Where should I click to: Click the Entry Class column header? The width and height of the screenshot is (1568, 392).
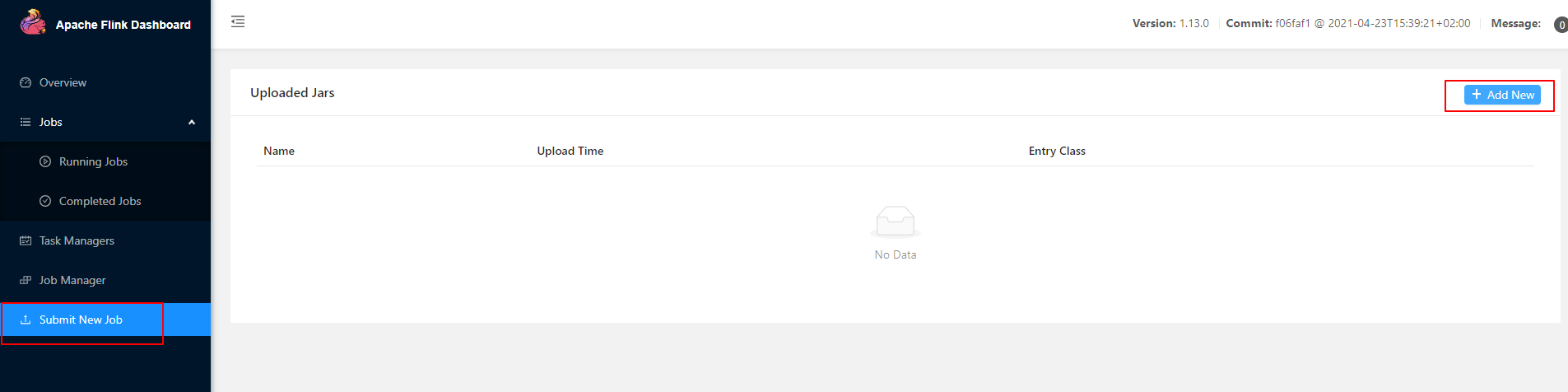click(1057, 151)
